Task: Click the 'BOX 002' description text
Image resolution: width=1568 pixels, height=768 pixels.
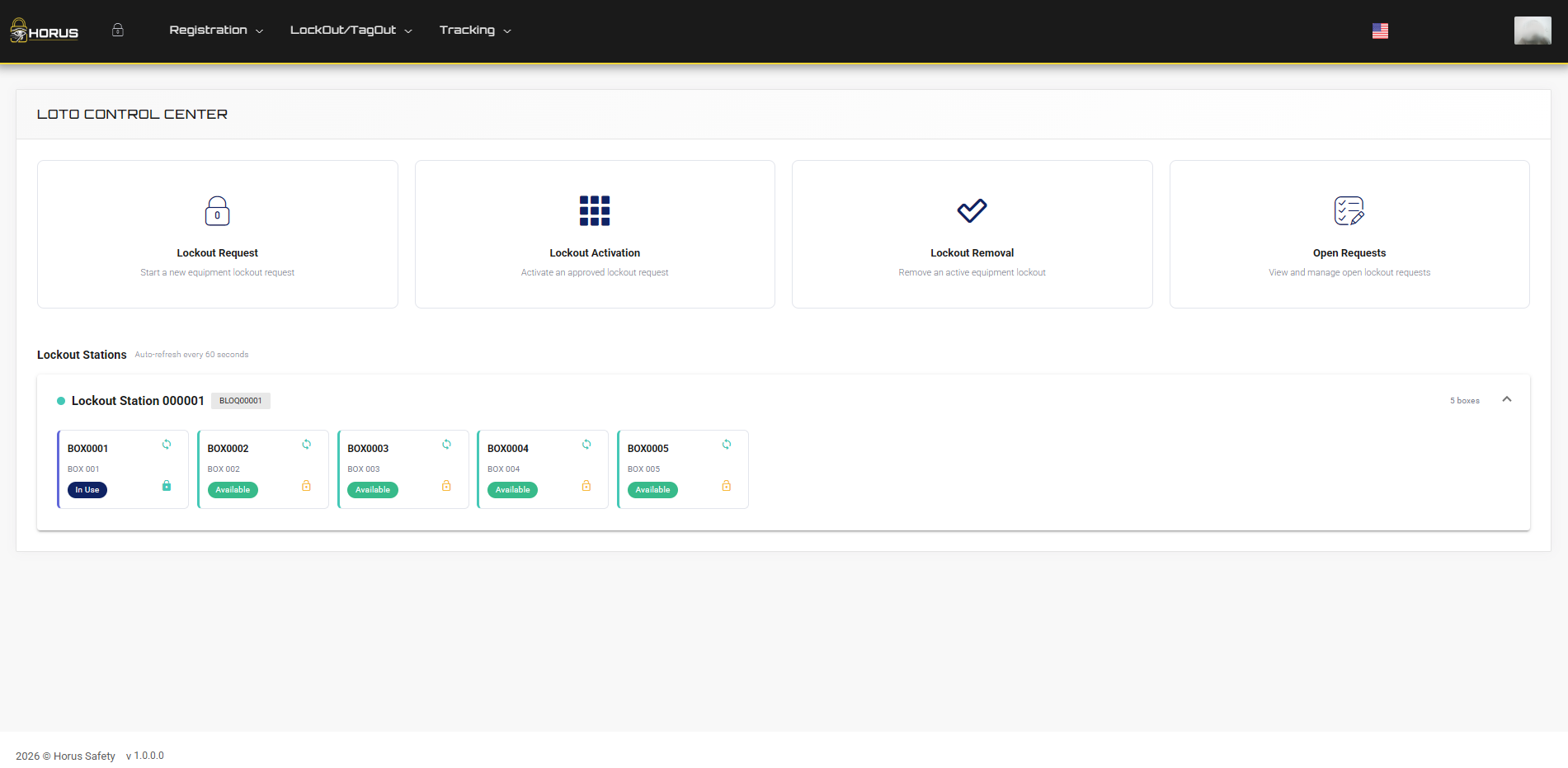Action: (x=224, y=469)
